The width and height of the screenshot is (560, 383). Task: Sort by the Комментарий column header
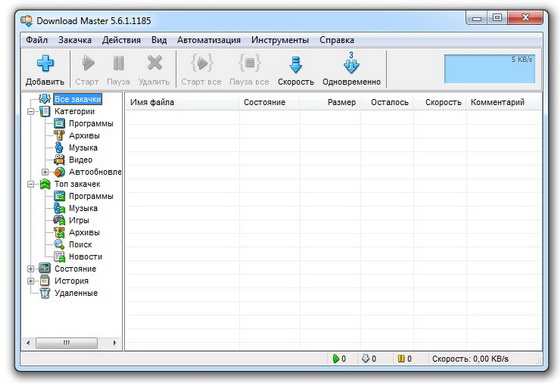(x=504, y=102)
